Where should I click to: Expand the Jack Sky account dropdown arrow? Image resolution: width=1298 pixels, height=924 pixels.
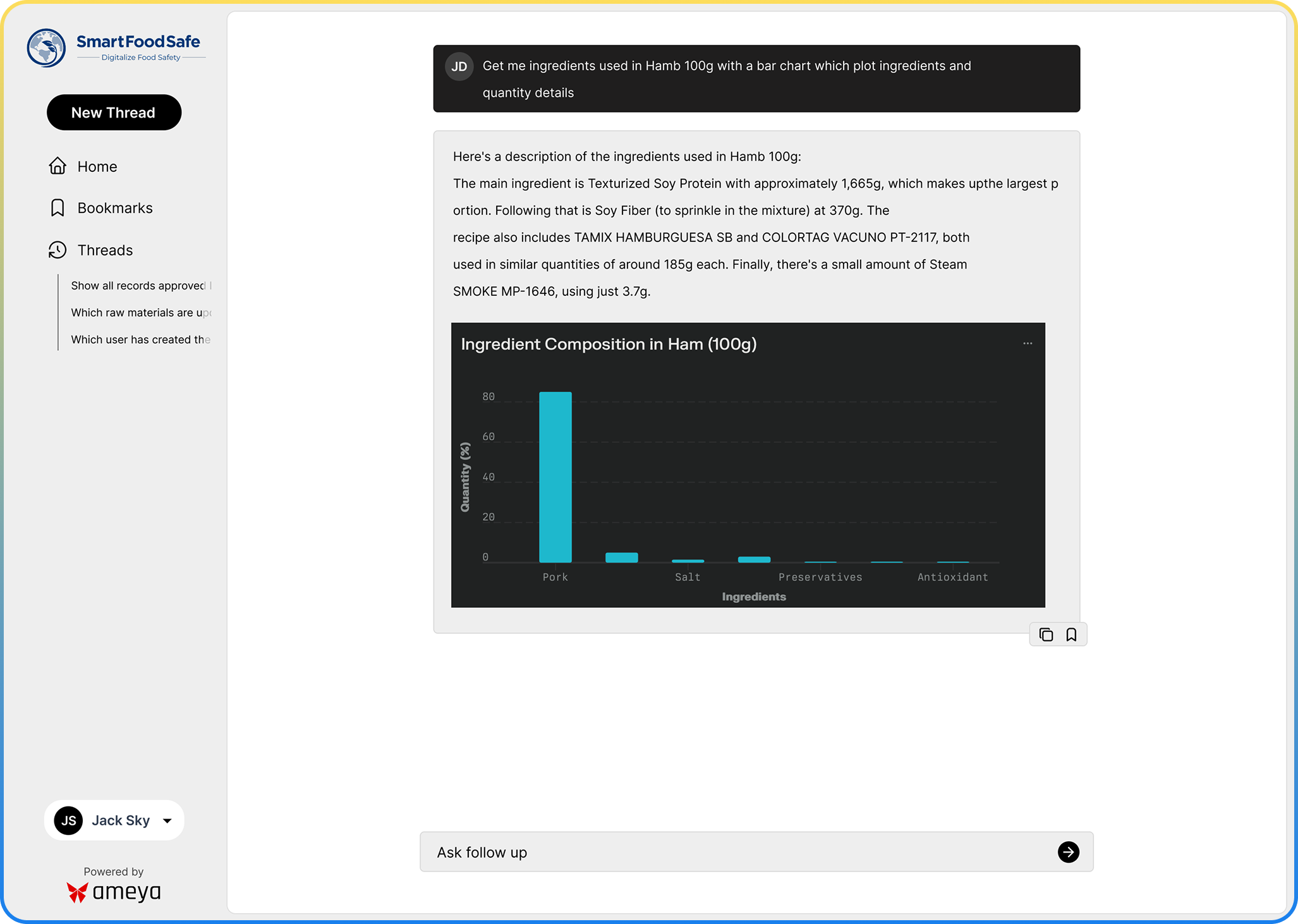point(167,821)
